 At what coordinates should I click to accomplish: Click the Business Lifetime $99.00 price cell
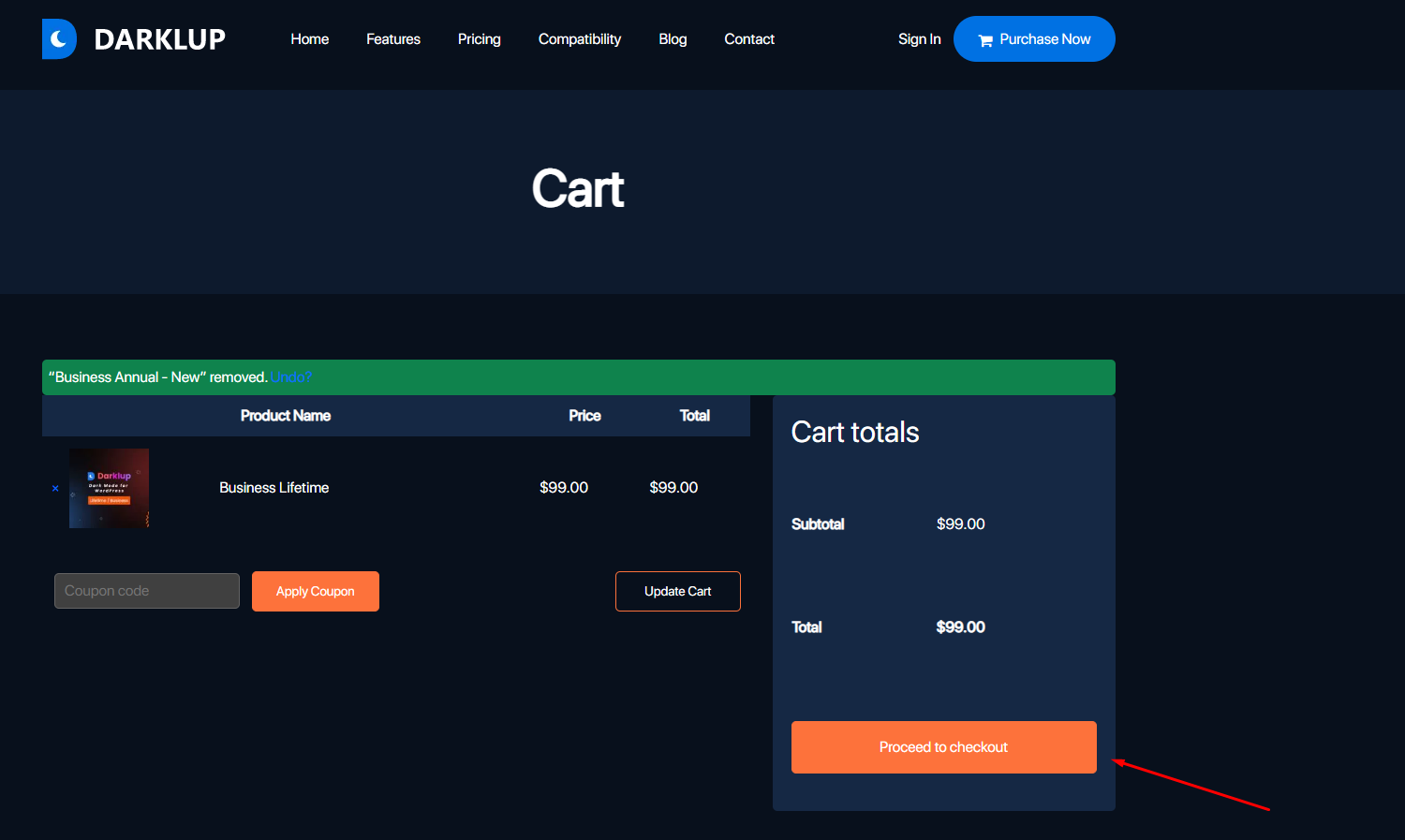[x=564, y=488]
